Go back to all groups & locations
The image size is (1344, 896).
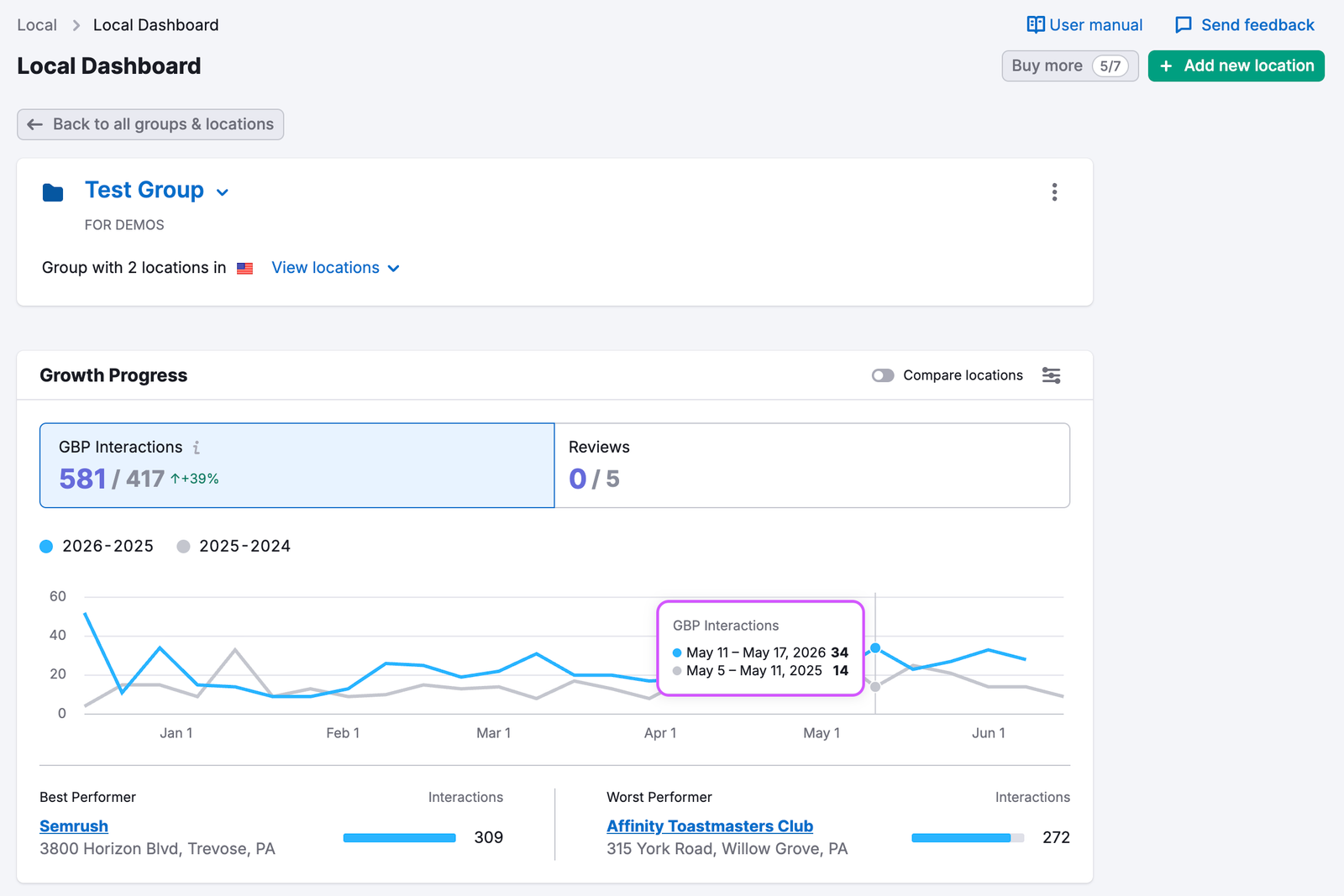(150, 124)
